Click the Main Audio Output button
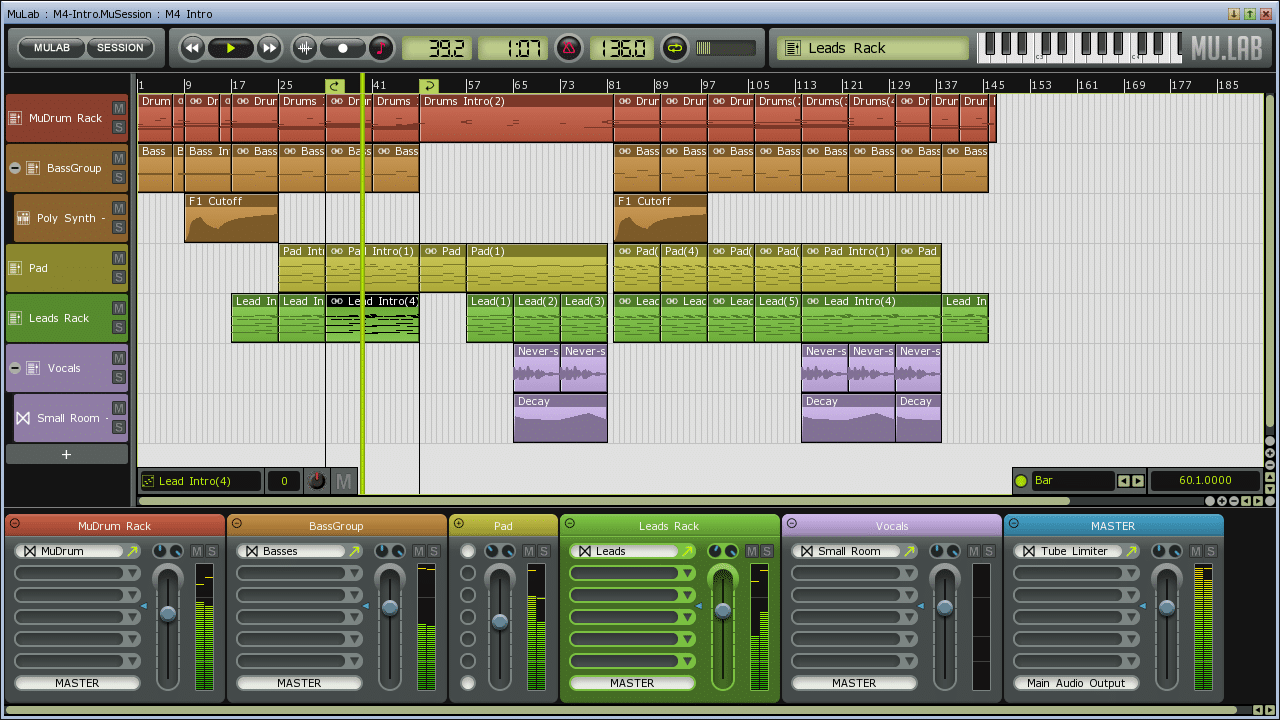 (x=1076, y=683)
